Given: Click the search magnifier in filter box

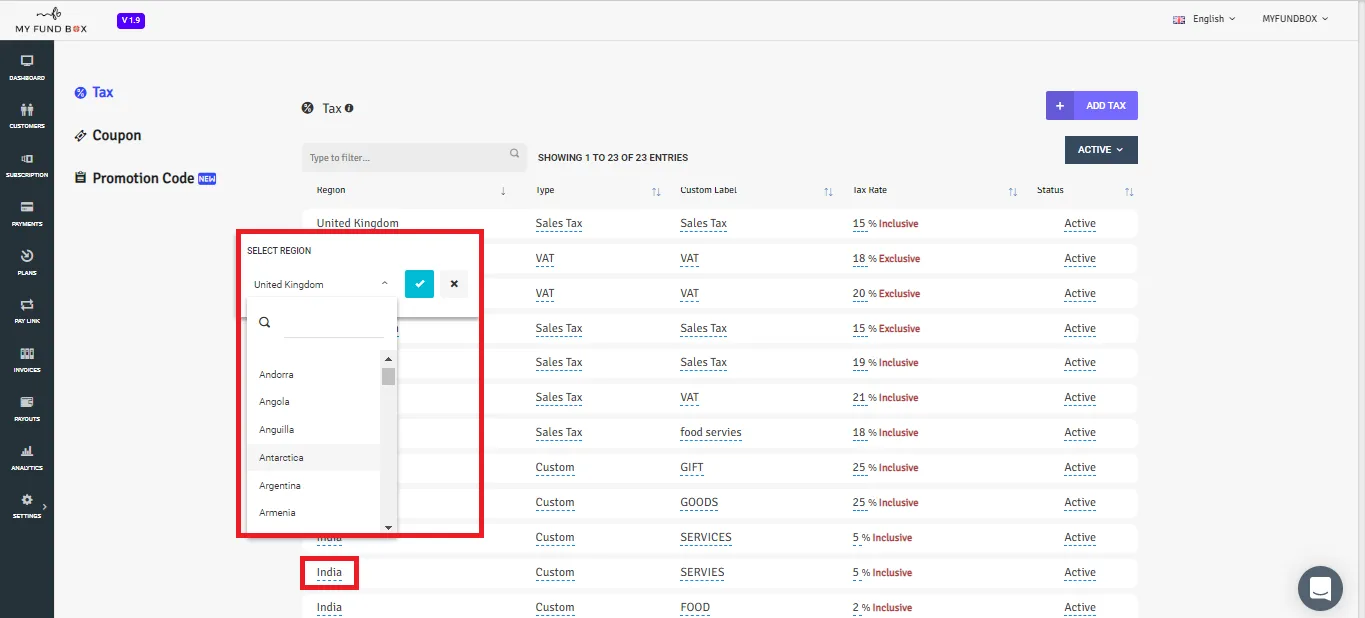Looking at the screenshot, I should click(515, 154).
